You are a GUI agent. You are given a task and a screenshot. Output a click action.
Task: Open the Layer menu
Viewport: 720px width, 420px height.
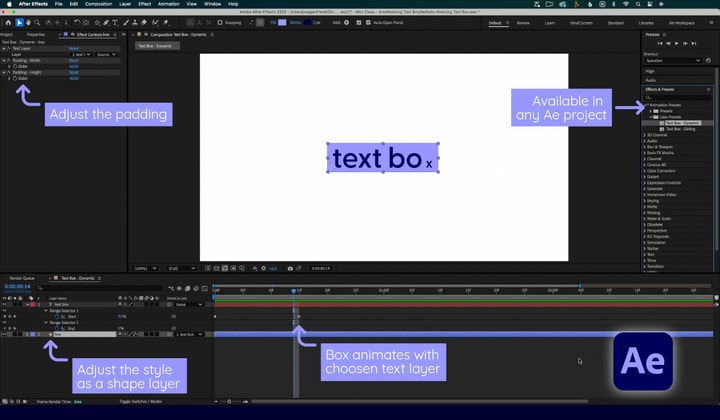click(x=125, y=4)
